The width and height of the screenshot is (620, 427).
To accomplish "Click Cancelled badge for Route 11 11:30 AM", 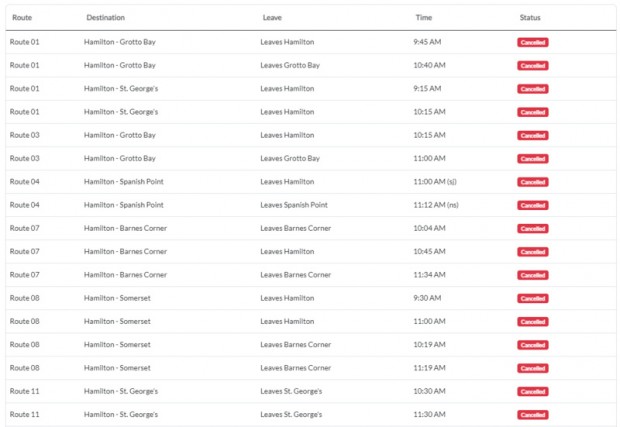I will tap(532, 414).
